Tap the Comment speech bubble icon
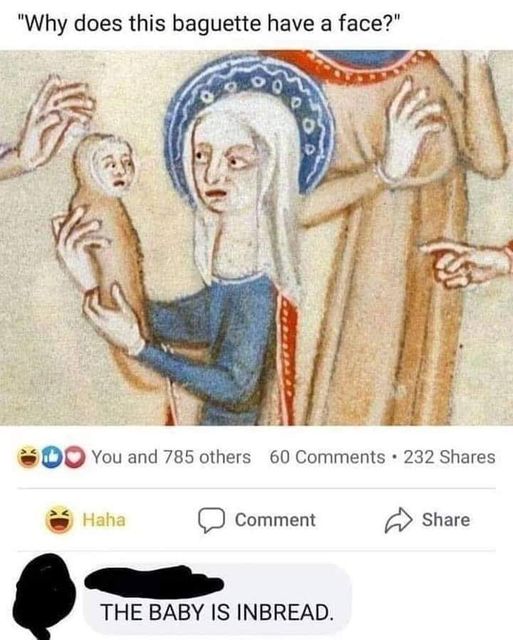Viewport: 513px width, 640px height. (x=211, y=520)
